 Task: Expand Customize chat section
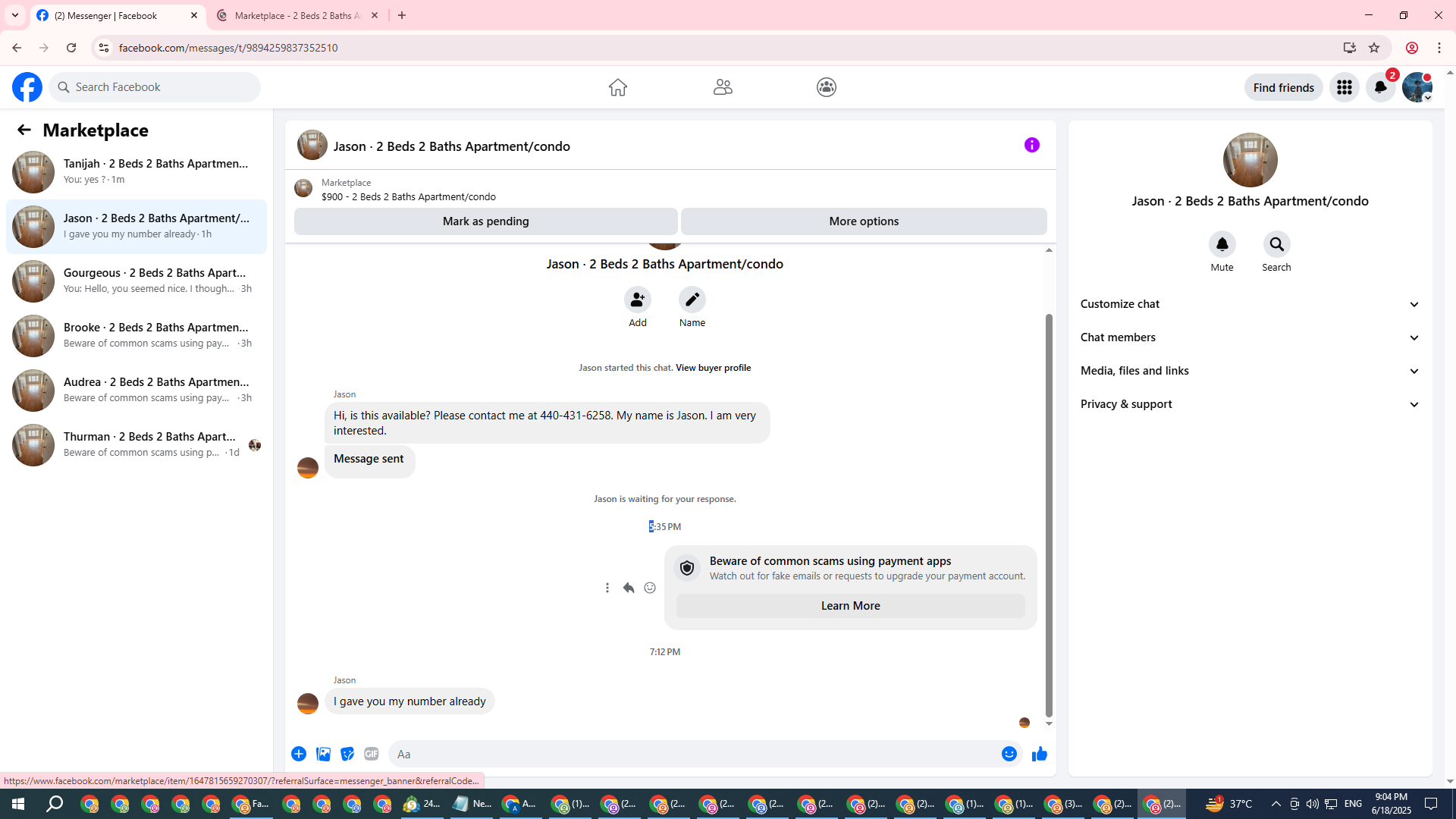[1250, 304]
